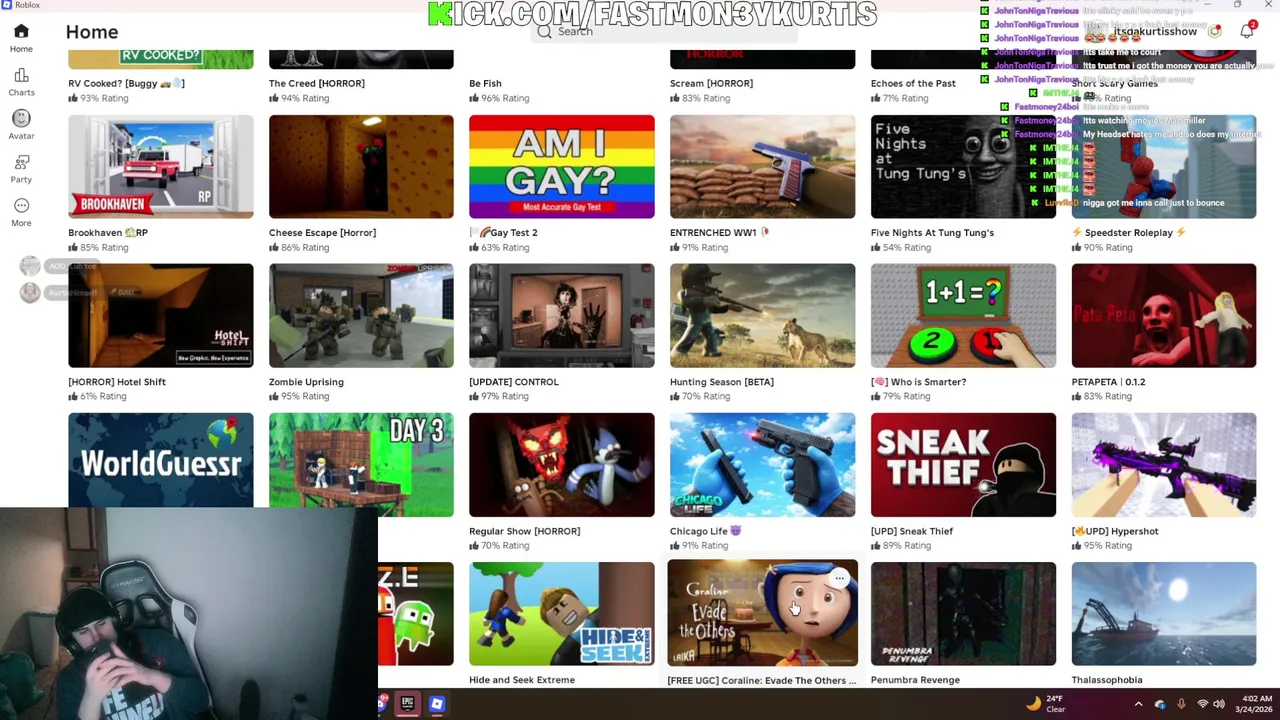The height and width of the screenshot is (720, 1280).
Task: Click the 'Home' page heading
Action: 92,32
